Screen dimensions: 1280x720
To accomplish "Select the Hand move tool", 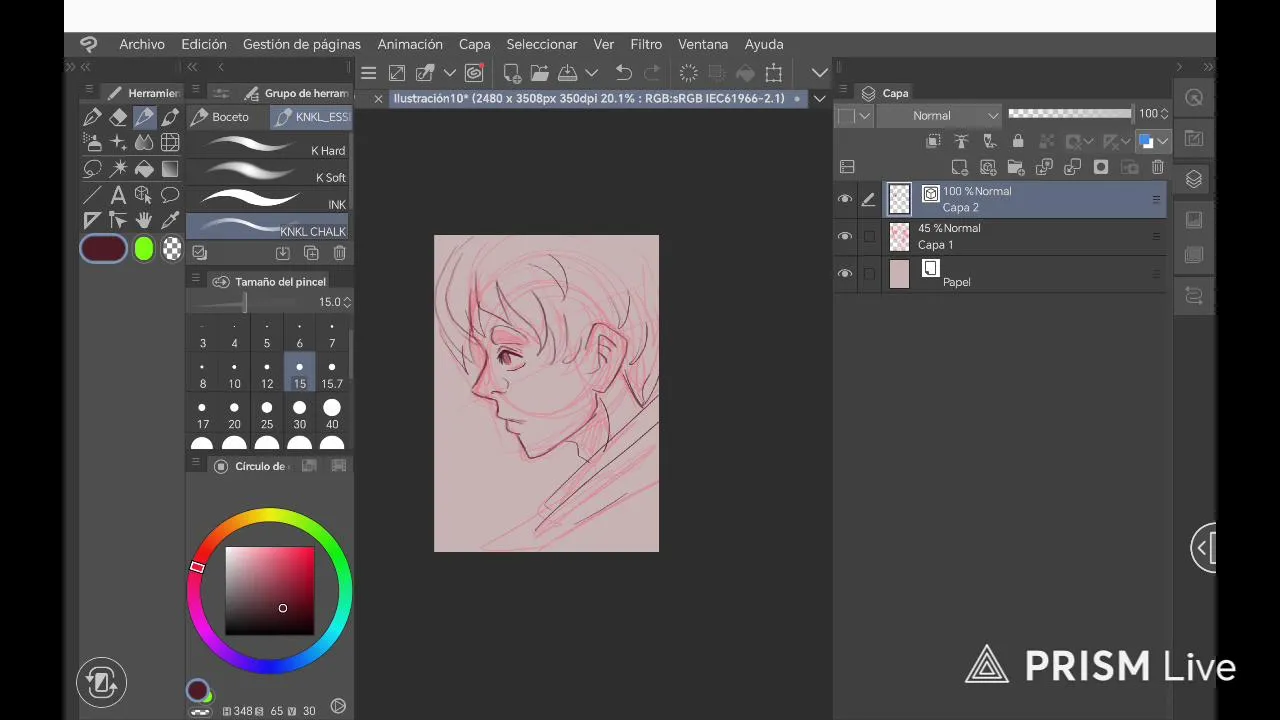I will click(x=144, y=220).
